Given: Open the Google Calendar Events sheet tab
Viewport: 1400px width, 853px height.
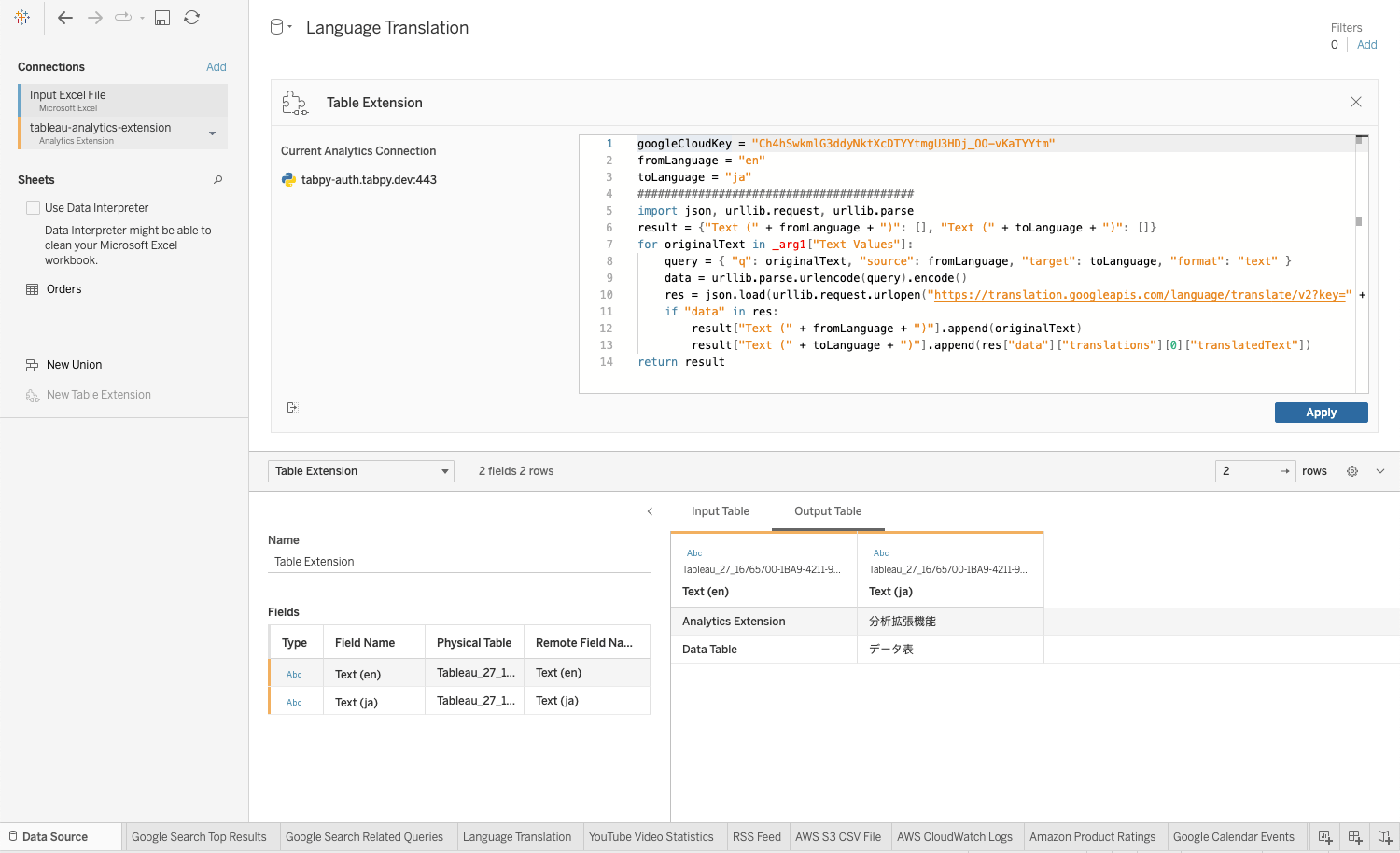Looking at the screenshot, I should [1234, 837].
